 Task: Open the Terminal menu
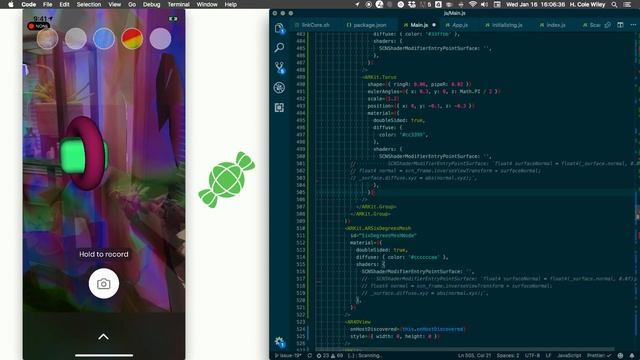[178, 4]
